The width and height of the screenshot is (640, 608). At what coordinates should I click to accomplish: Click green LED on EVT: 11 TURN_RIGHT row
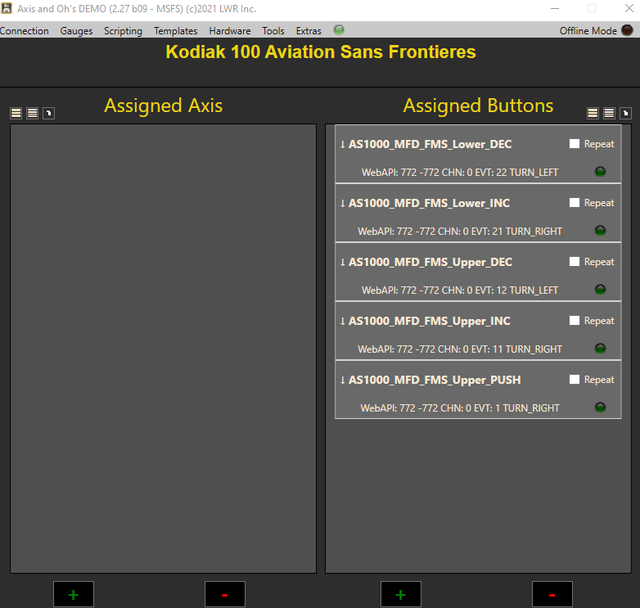(x=600, y=348)
